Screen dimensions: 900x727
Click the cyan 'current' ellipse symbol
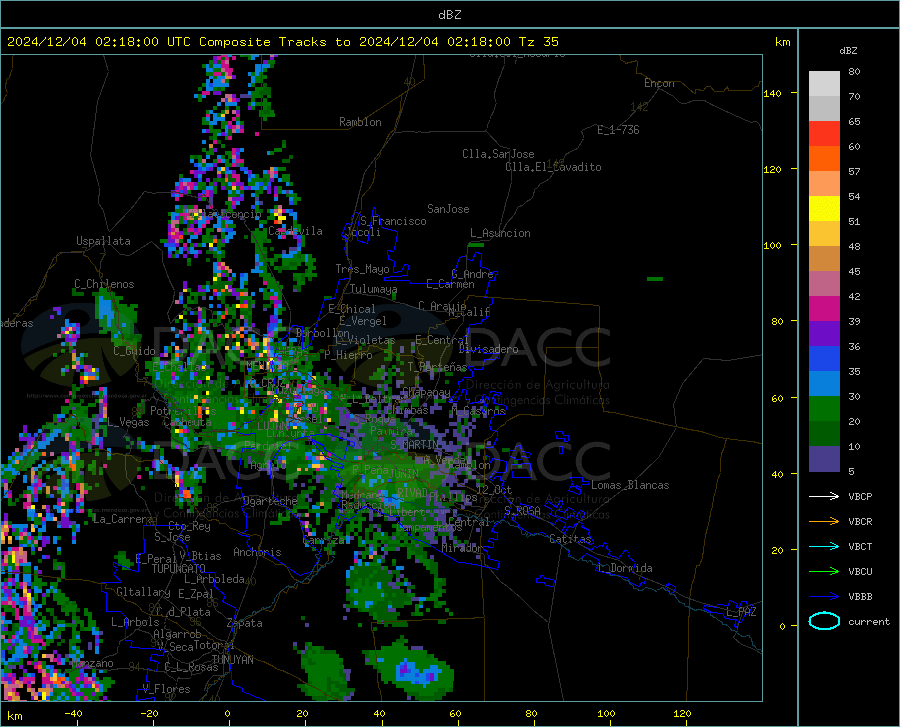(824, 621)
